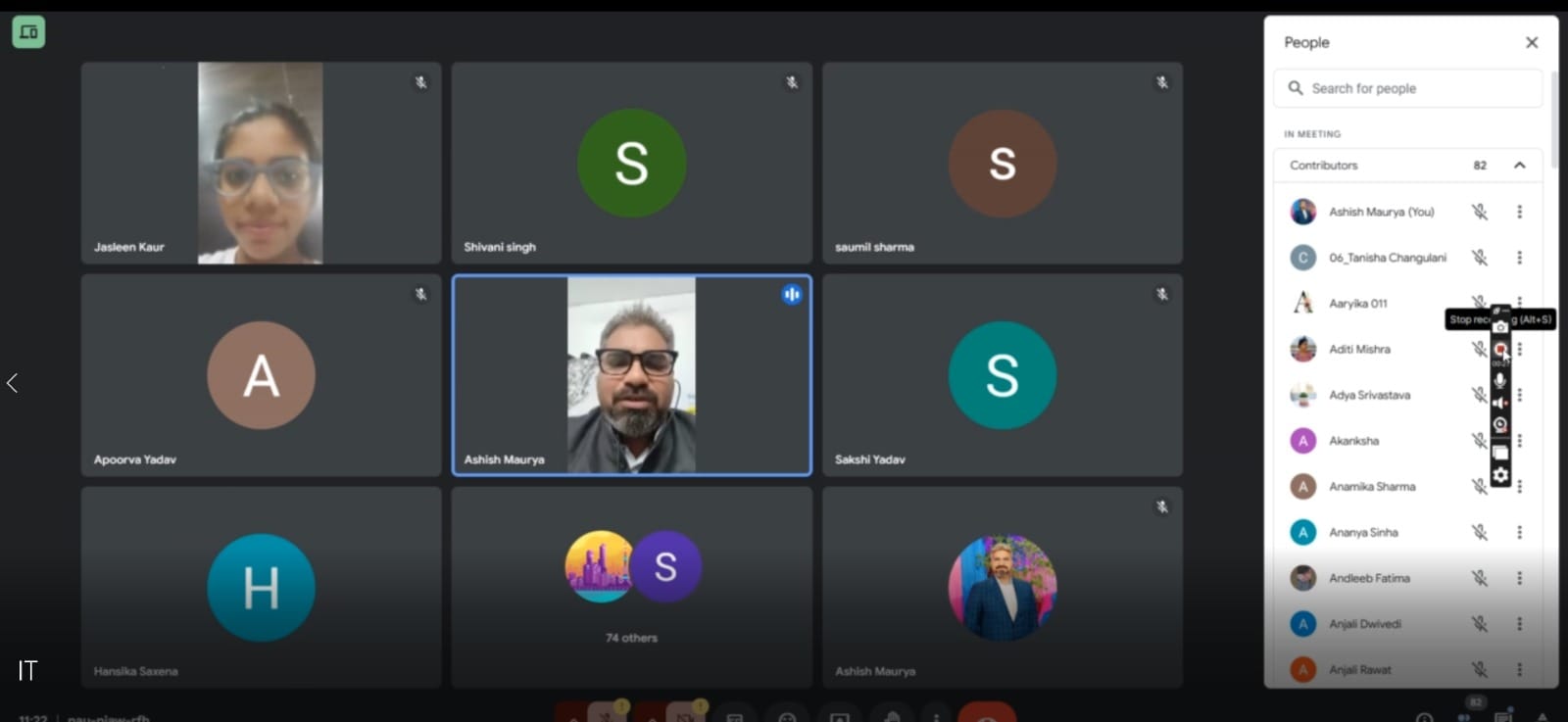Viewport: 1568px width, 722px height.
Task: Click the speaker audio icon in recorder toolbar
Action: pos(1500,403)
